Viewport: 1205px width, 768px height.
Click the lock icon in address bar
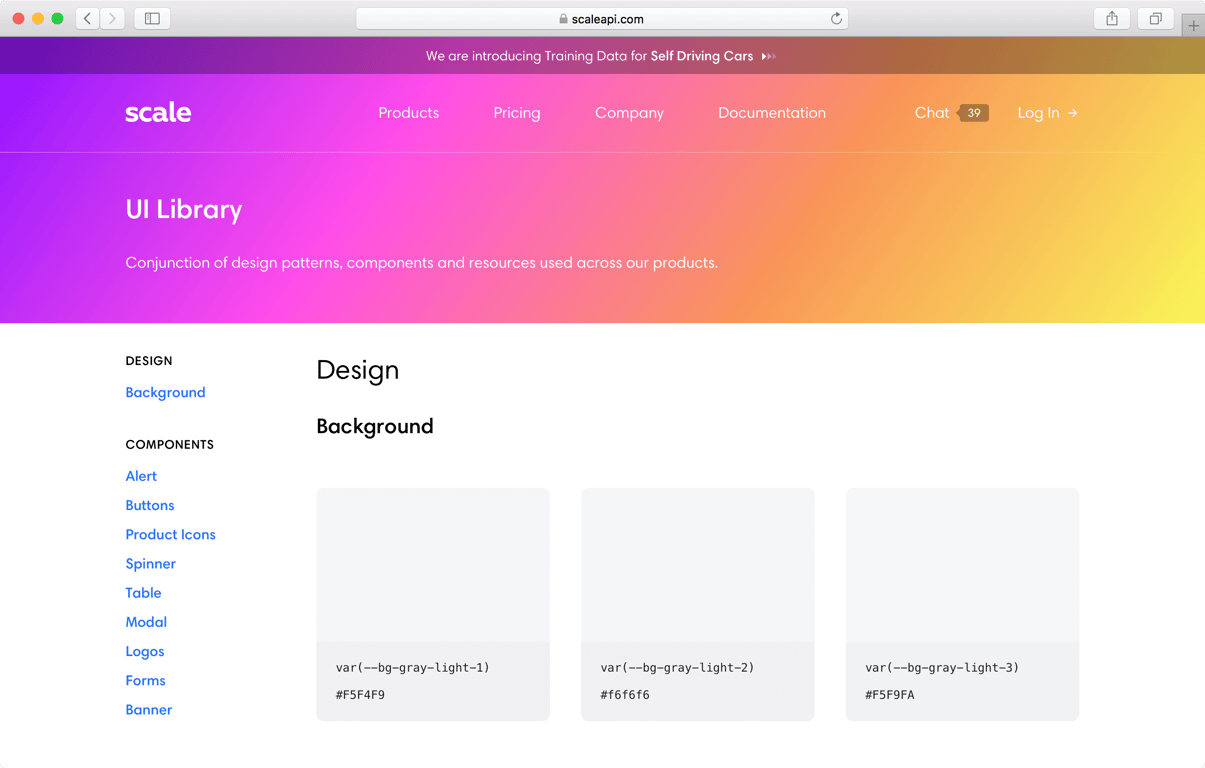click(x=563, y=19)
